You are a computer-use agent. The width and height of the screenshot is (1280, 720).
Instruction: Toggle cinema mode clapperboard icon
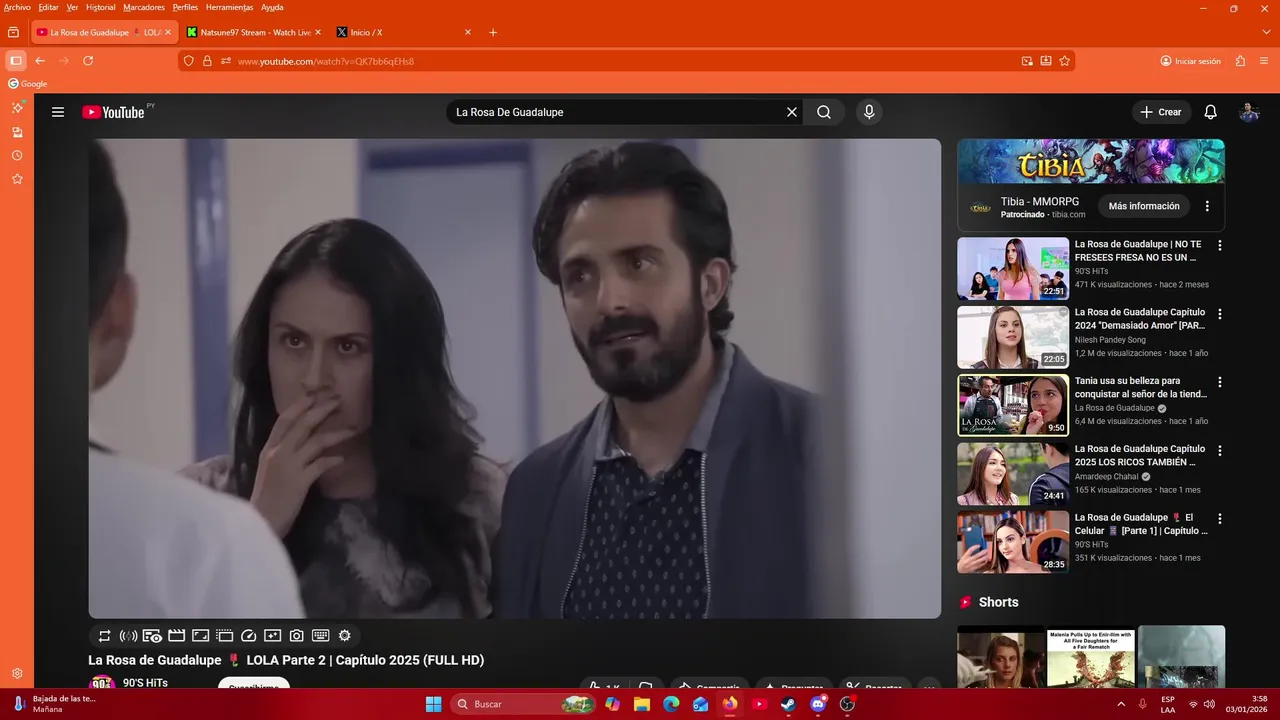(177, 636)
